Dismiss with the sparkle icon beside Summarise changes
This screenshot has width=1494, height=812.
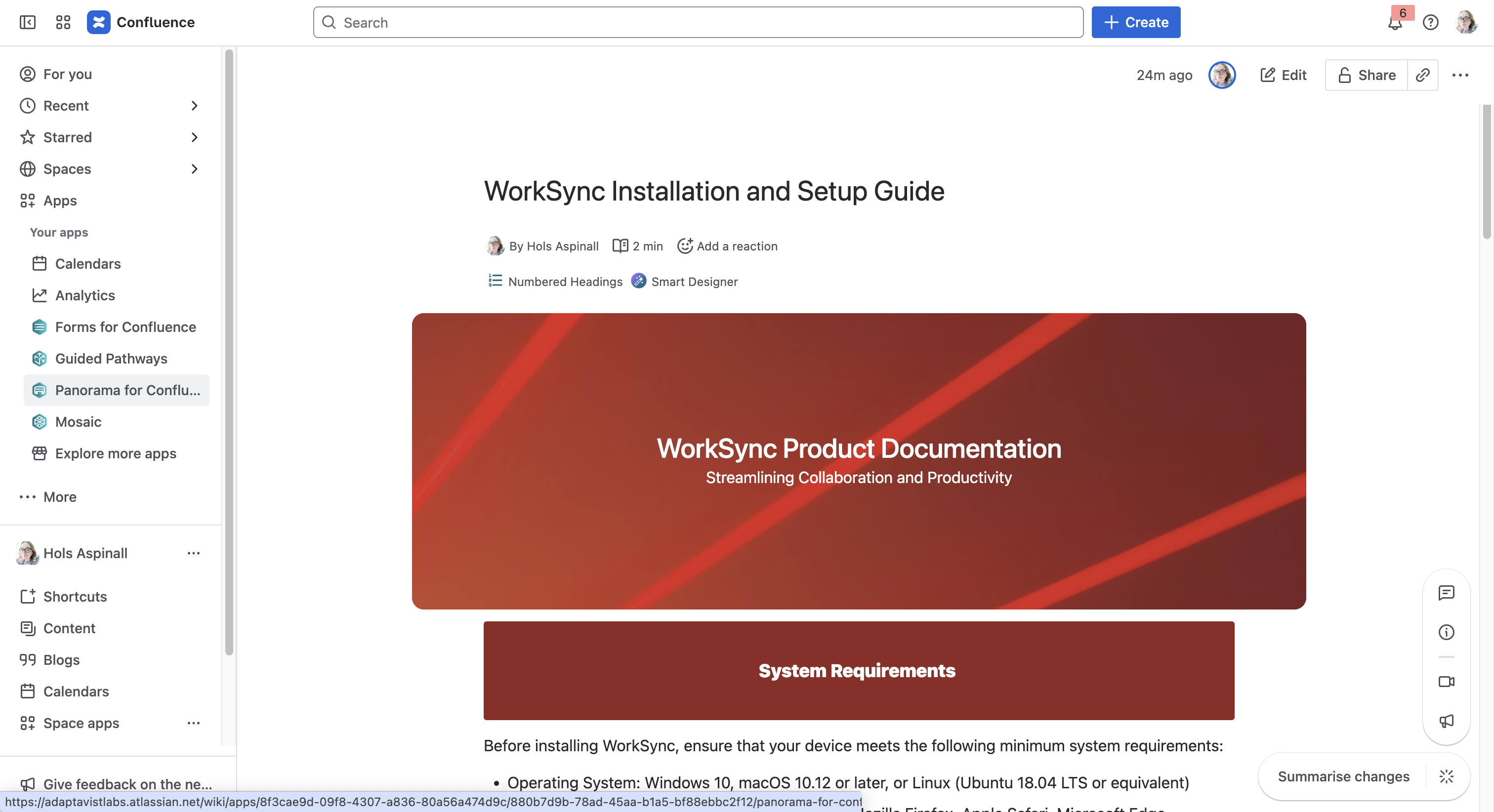coord(1446,776)
